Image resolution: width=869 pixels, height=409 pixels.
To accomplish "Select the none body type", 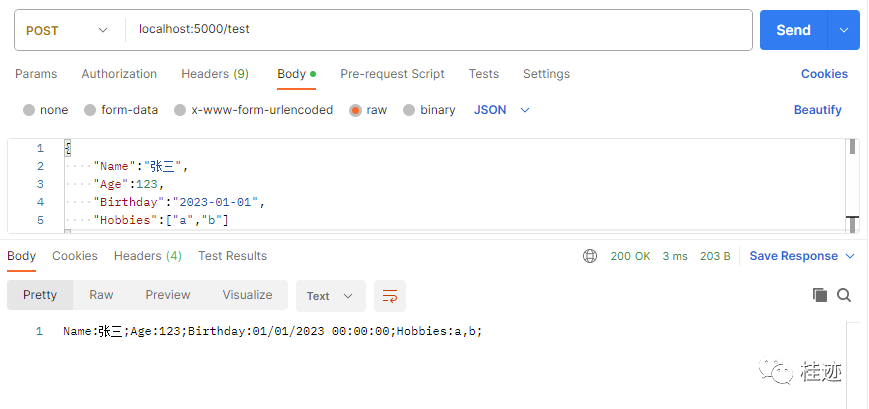I will pos(45,110).
